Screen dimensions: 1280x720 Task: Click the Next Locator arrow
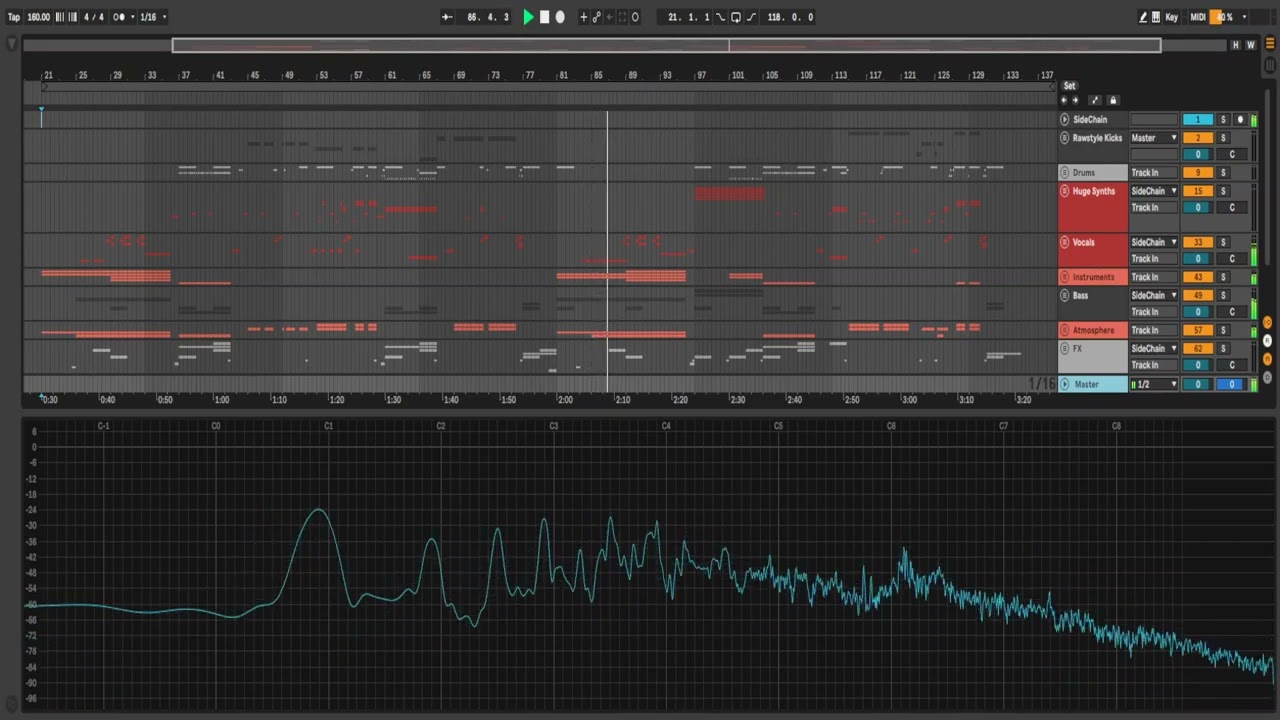pyautogui.click(x=1076, y=100)
